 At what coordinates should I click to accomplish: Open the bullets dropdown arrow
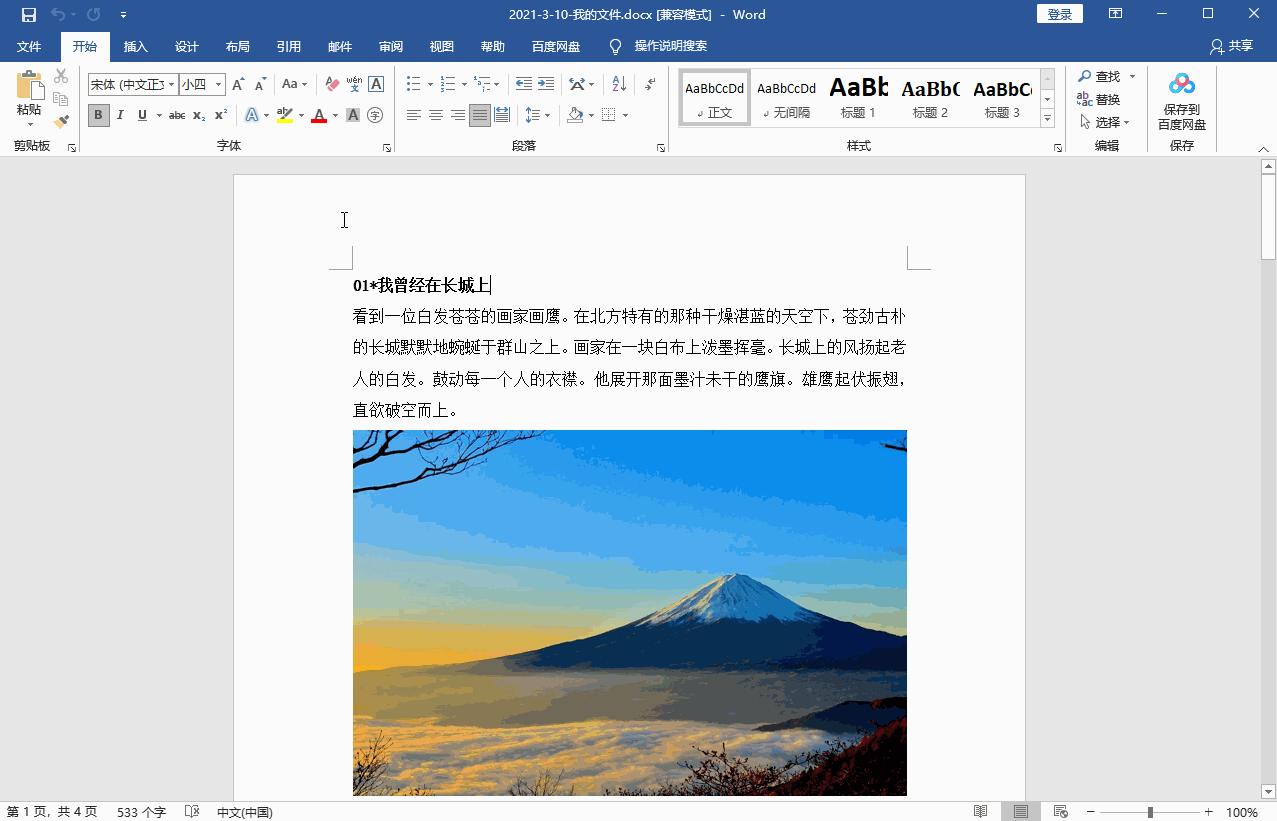(x=430, y=84)
